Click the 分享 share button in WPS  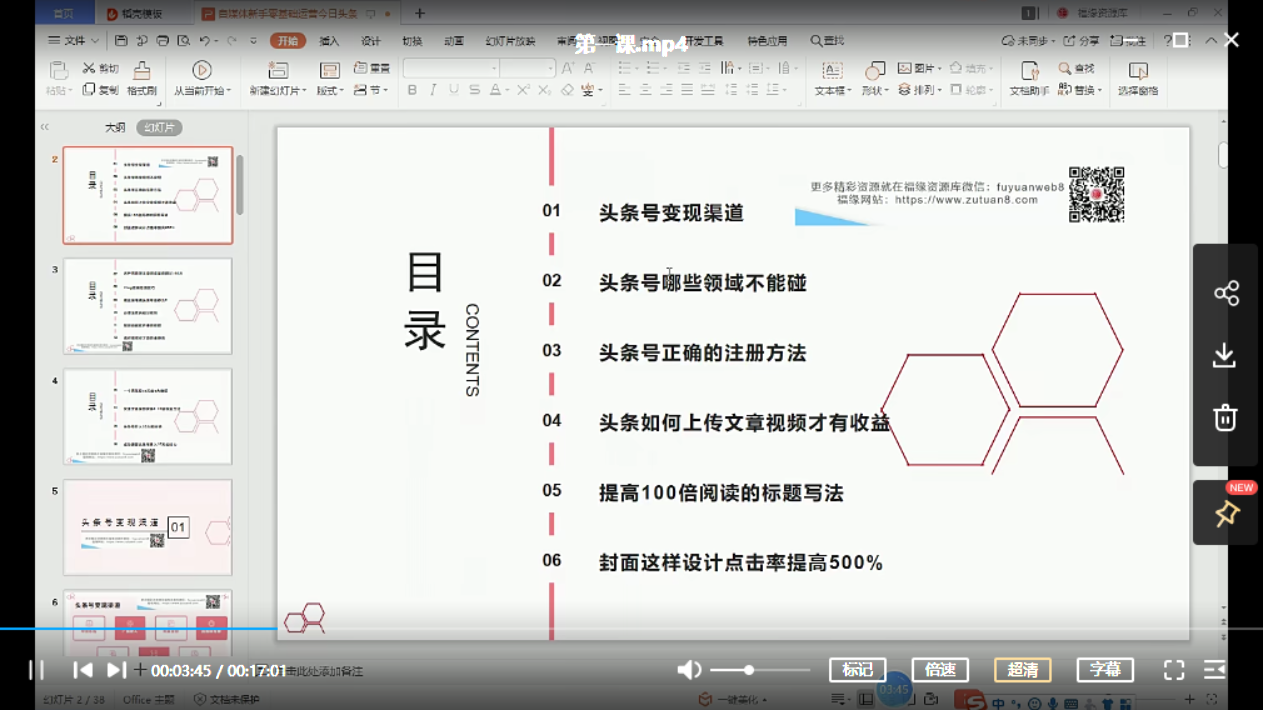pos(1081,41)
